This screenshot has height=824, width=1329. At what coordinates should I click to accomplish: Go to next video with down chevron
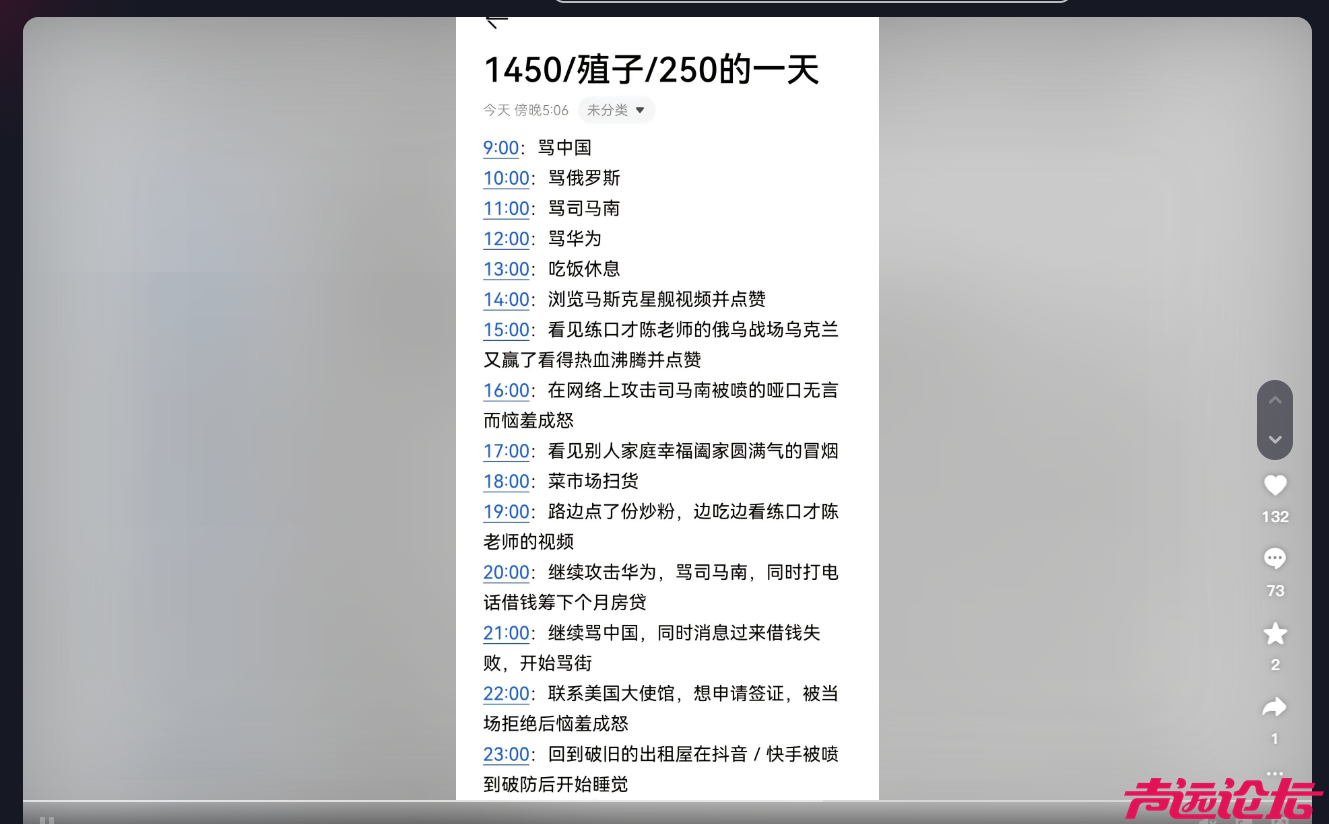click(1275, 439)
